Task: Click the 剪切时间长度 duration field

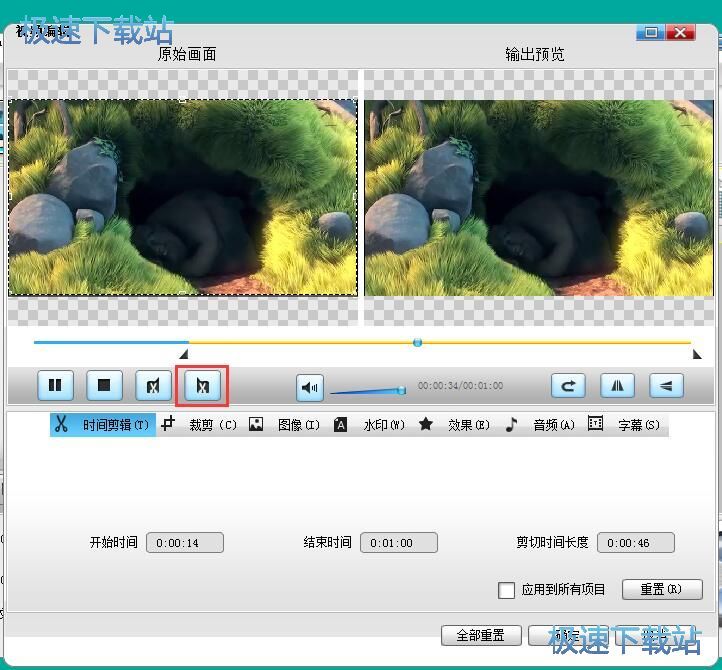Action: pyautogui.click(x=636, y=543)
